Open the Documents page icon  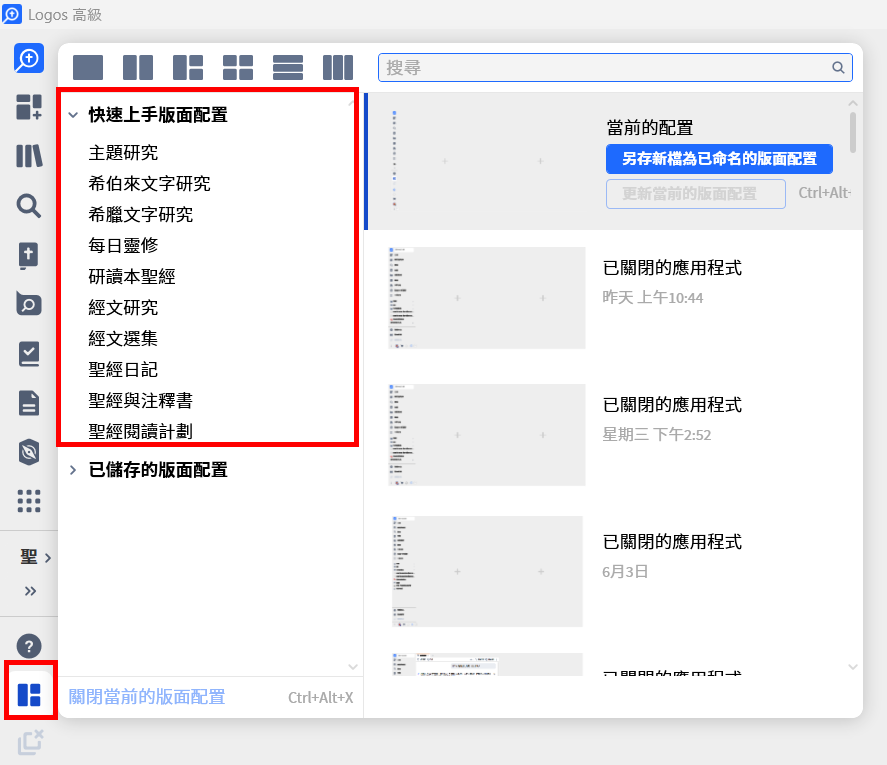[x=29, y=403]
